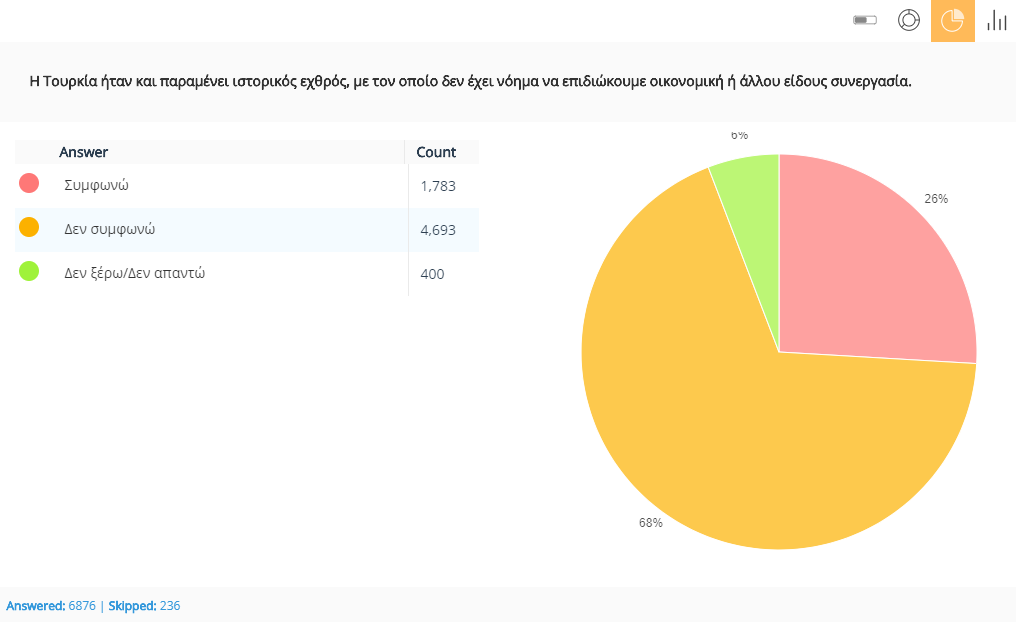
Task: Click the Skipped: 236 link
Action: 143,606
